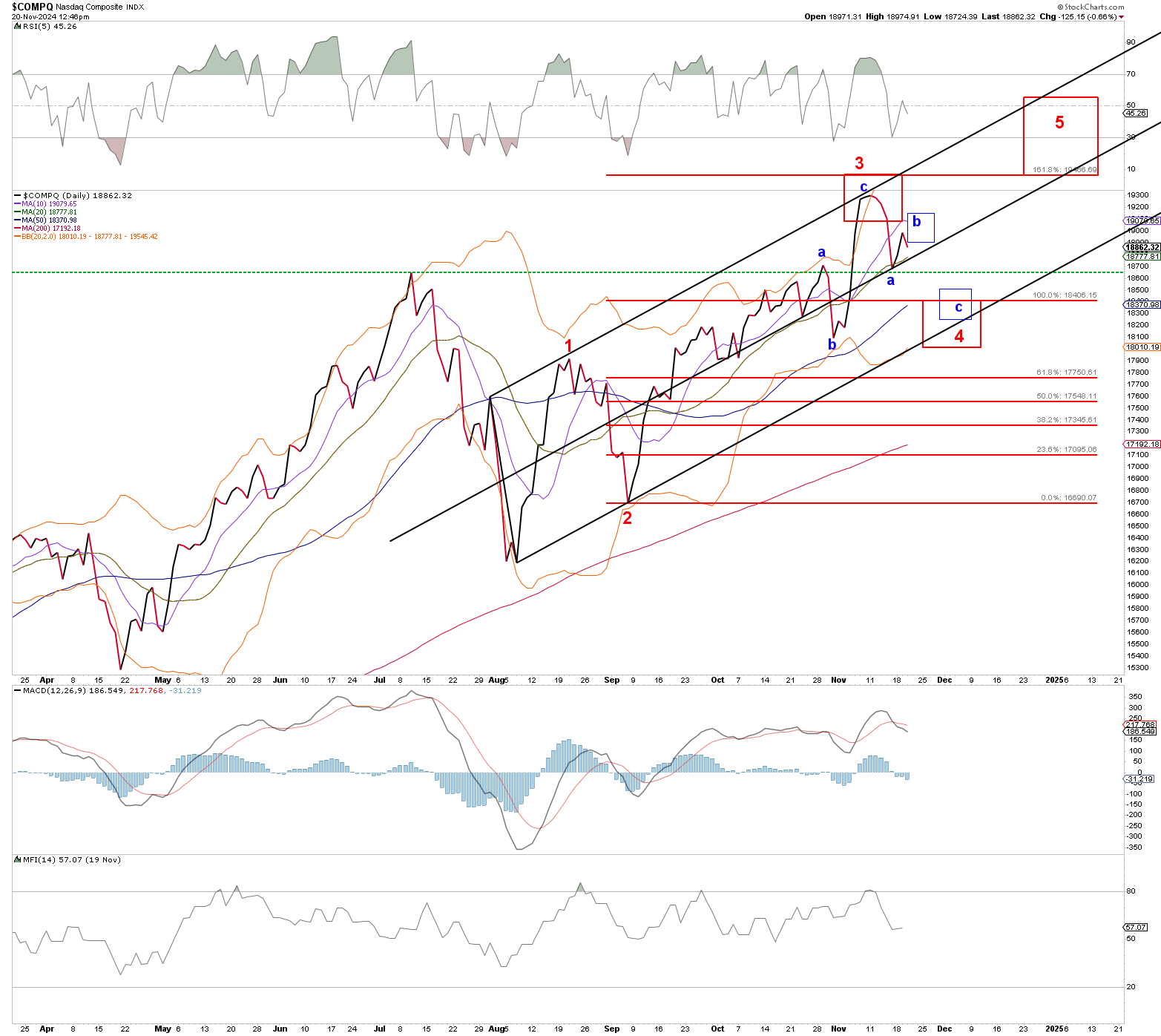Click the 217.768 tag on the MACD axis

1141,724
